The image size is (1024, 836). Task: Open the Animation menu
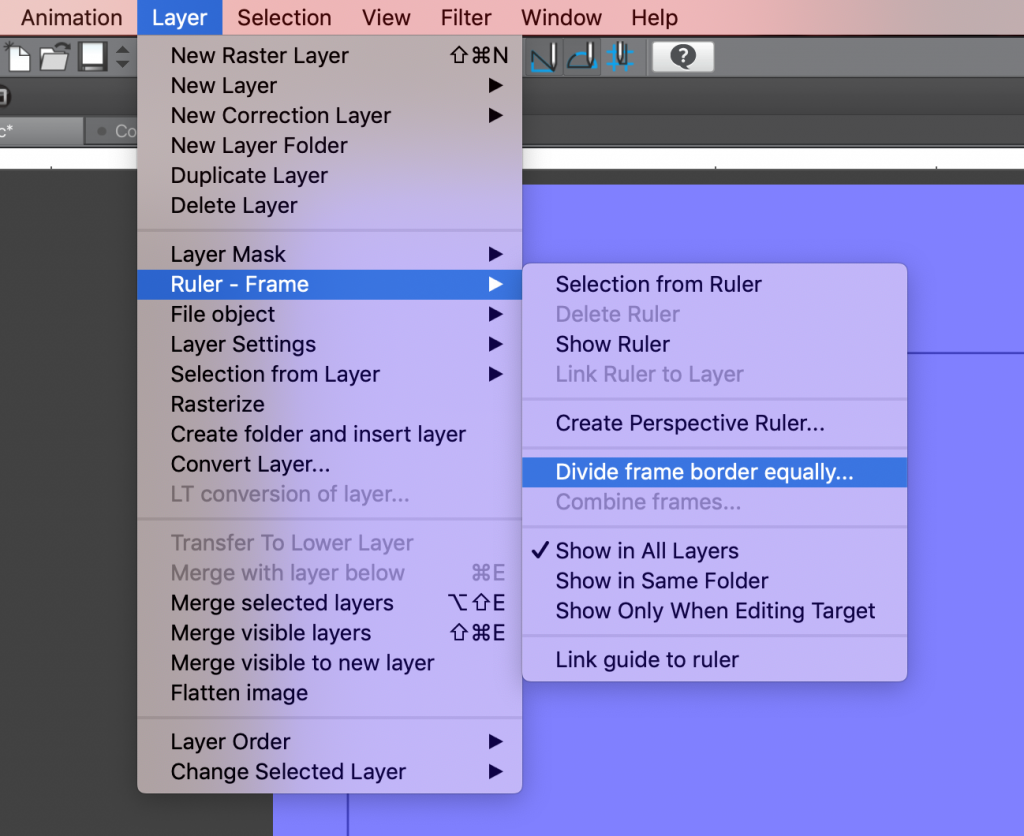72,18
